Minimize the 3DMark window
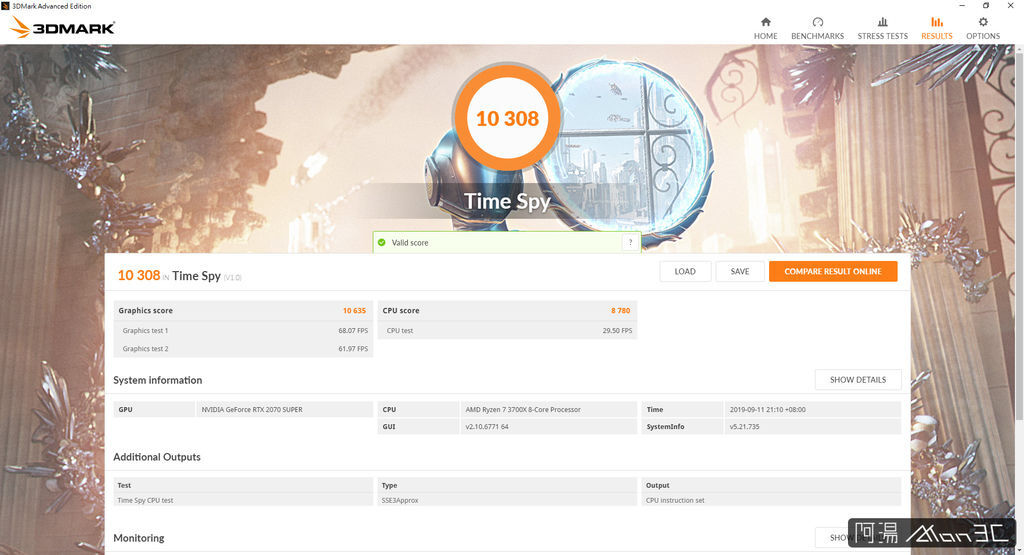 (x=962, y=6)
